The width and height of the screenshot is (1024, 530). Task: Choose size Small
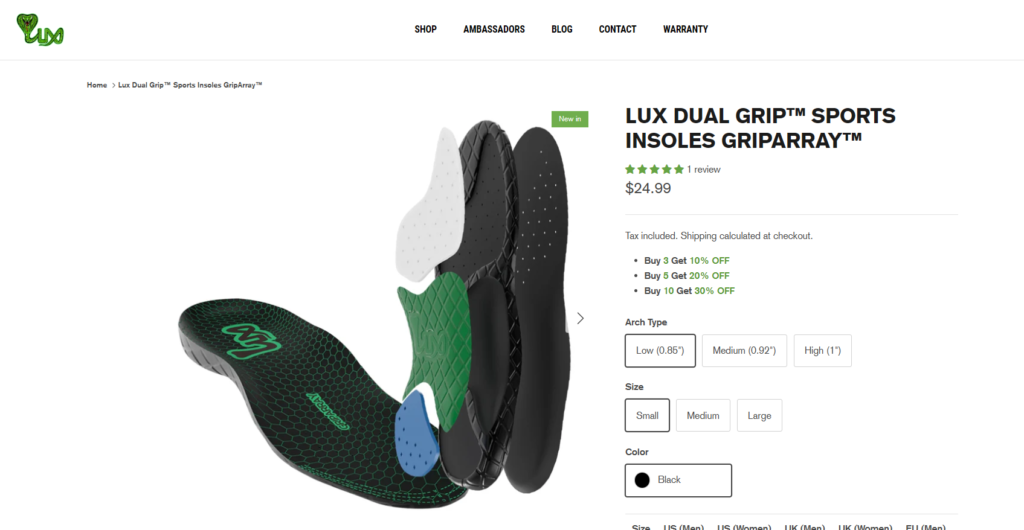pos(647,415)
